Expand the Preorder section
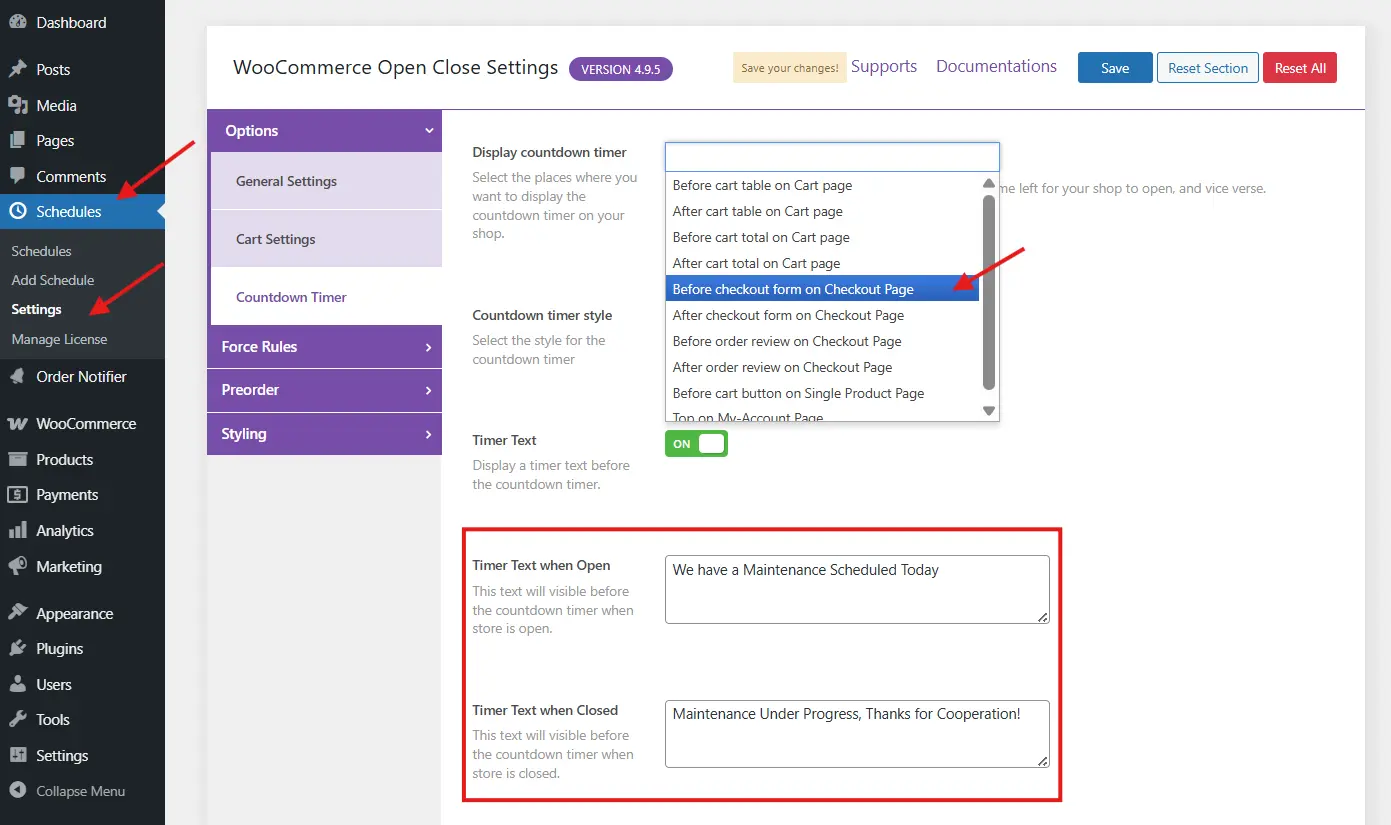The width and height of the screenshot is (1391, 825). pyautogui.click(x=324, y=390)
